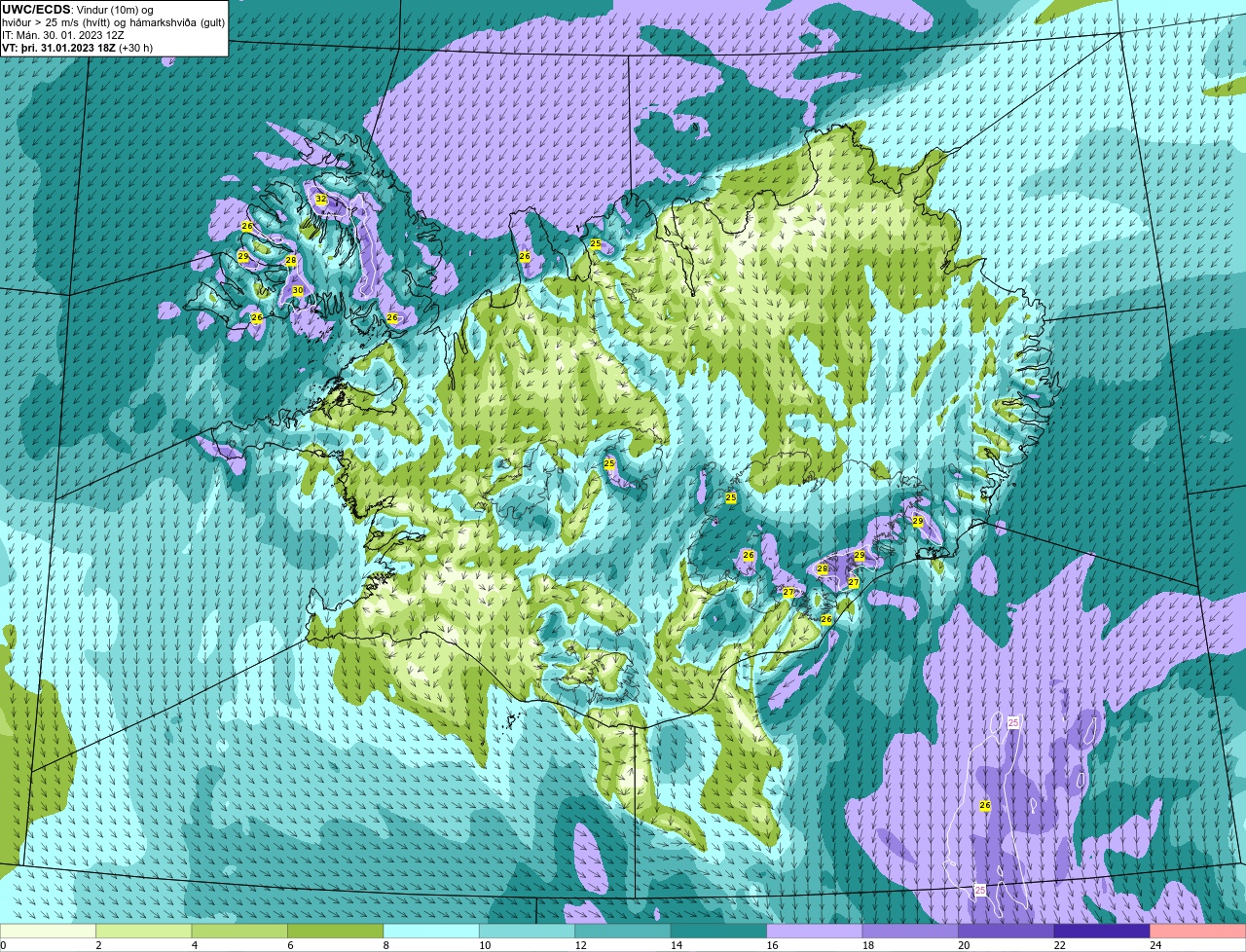The image size is (1246, 952).
Task: Pick the 10–12 m/s light teal swatch
Action: click(x=528, y=931)
